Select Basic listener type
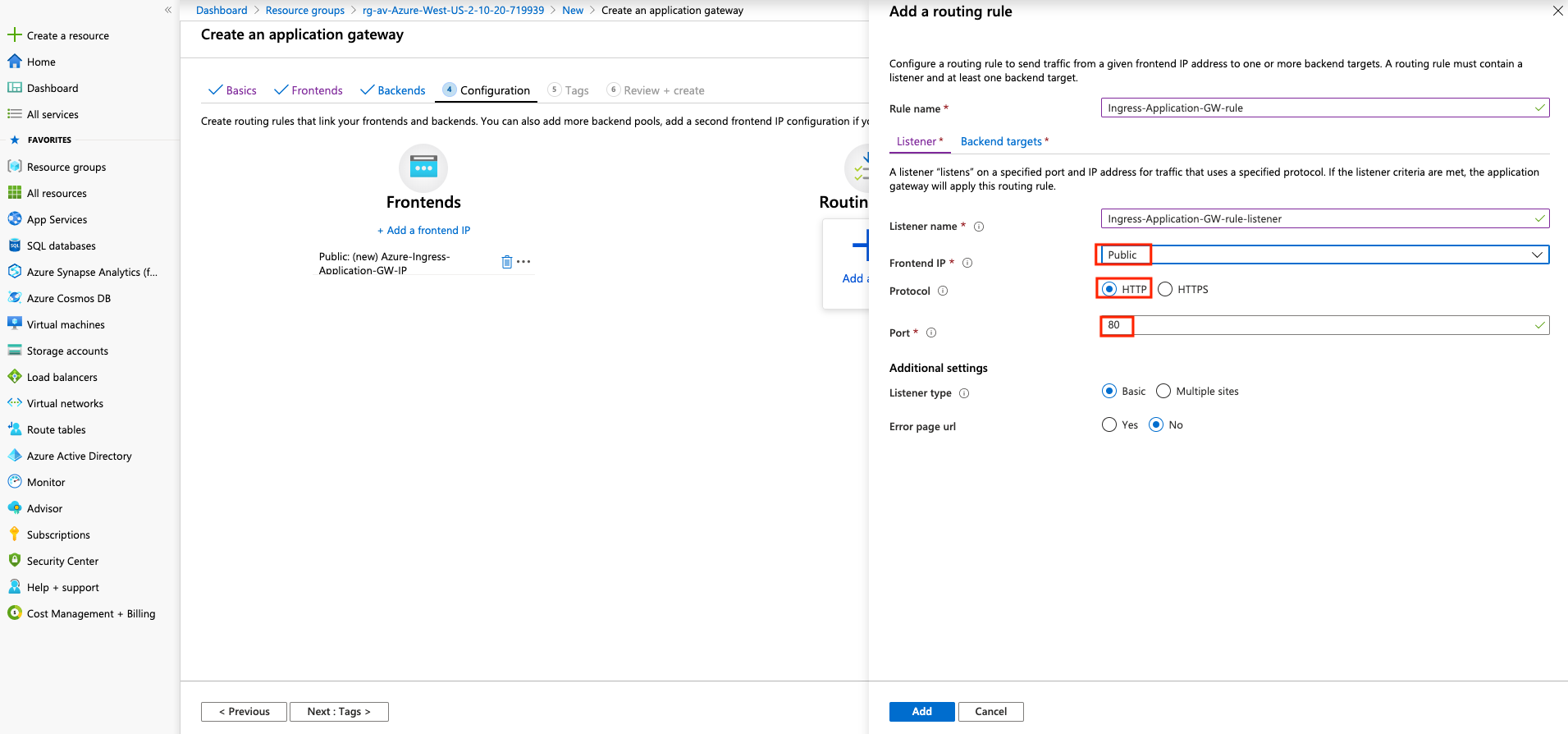1568x734 pixels. tap(1109, 391)
